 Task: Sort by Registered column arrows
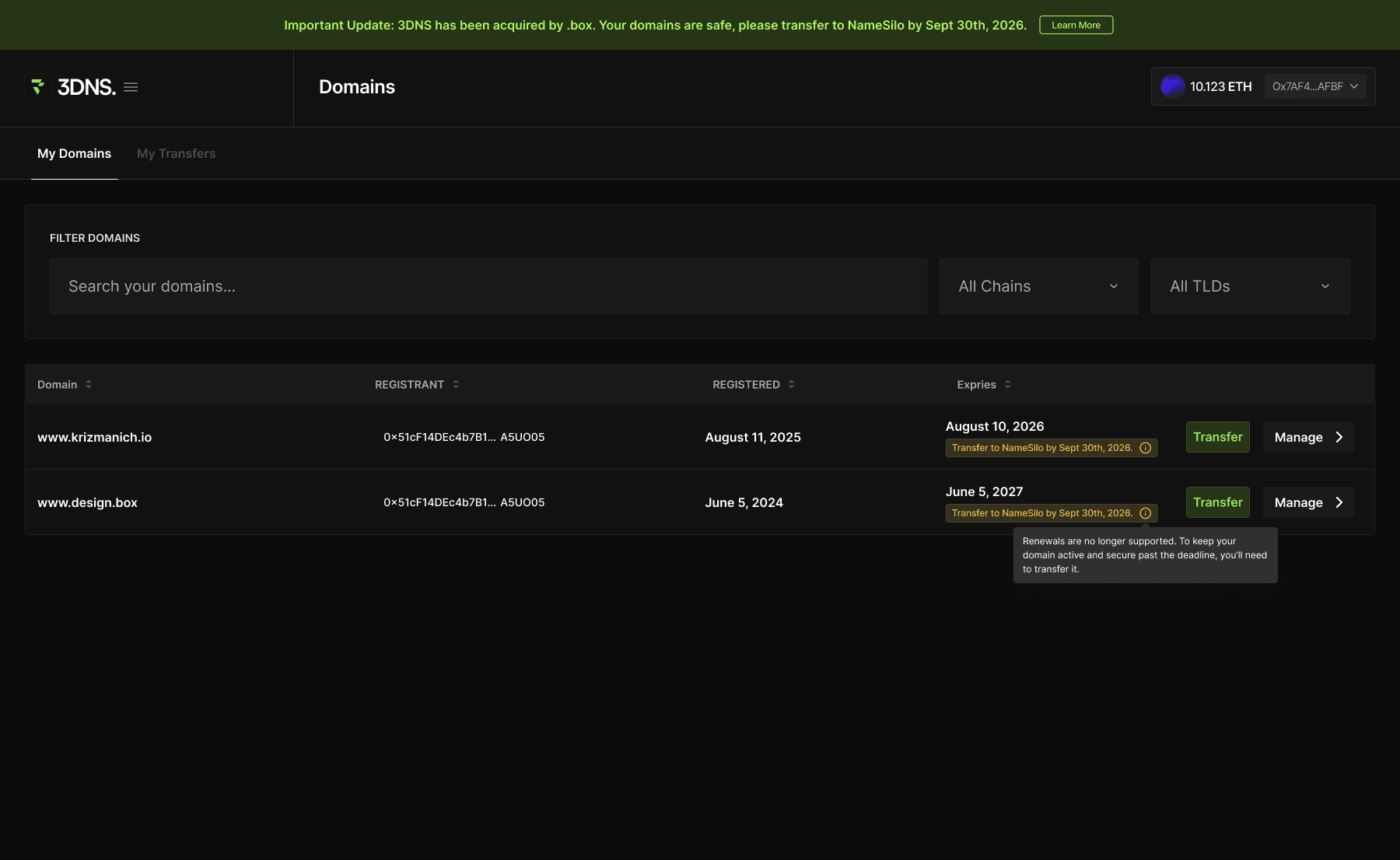791,384
